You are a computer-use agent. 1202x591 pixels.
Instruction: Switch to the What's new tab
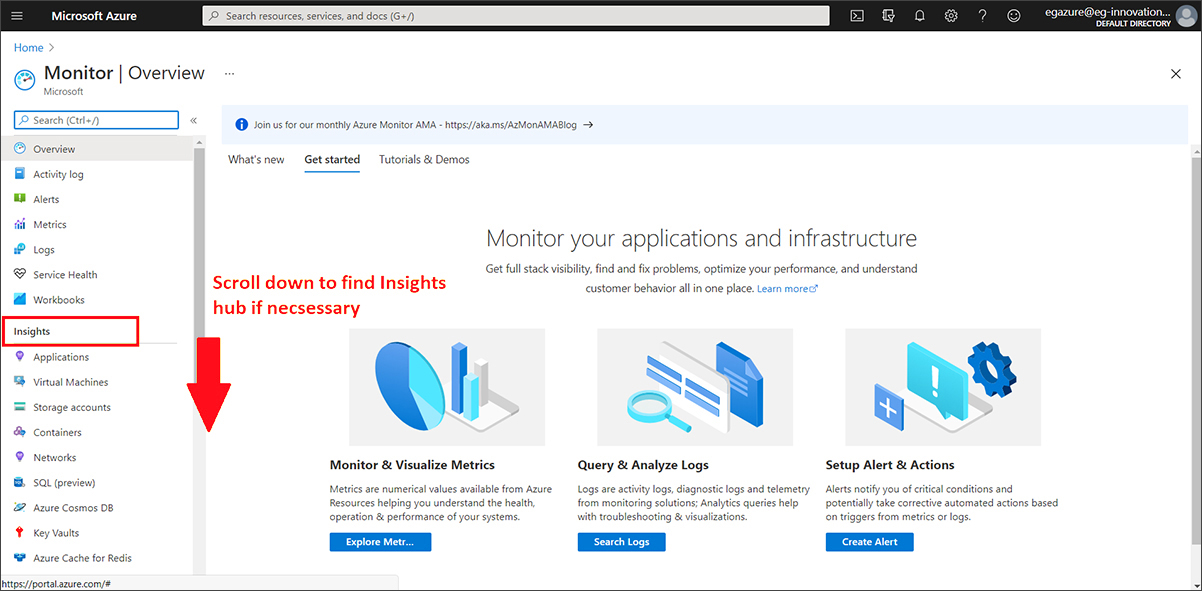point(256,160)
